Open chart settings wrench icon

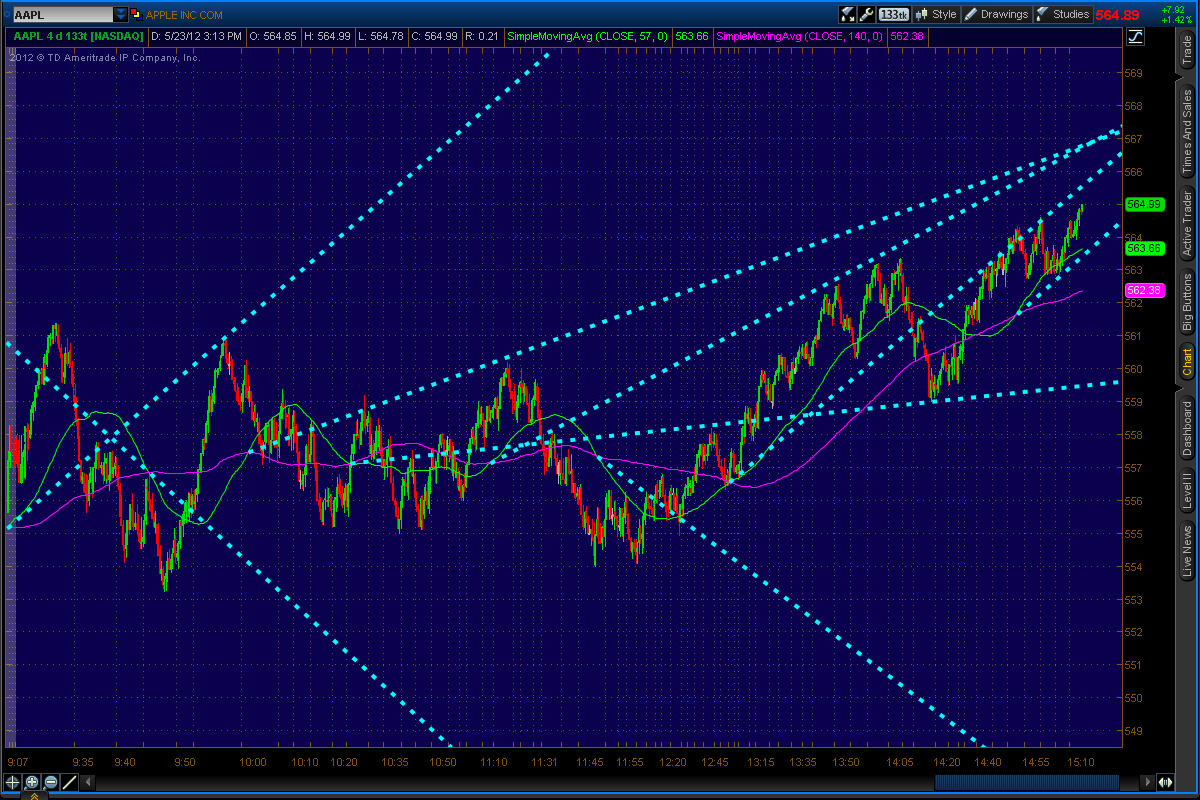867,14
